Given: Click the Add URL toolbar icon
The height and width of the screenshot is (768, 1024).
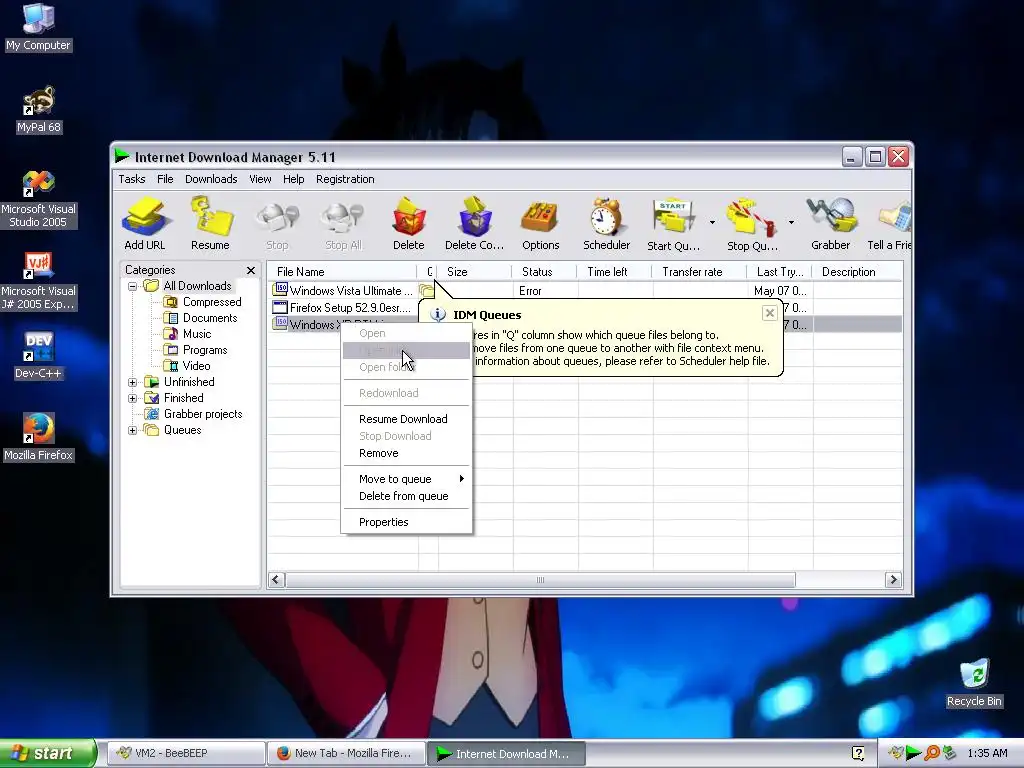Looking at the screenshot, I should tap(145, 224).
